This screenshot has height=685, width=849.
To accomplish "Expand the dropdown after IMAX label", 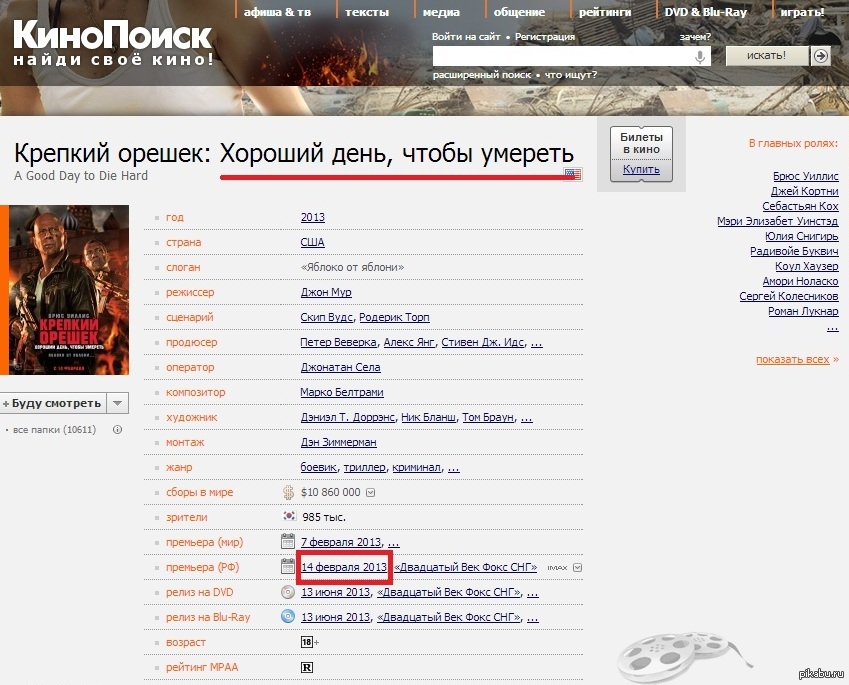I will pos(577,568).
